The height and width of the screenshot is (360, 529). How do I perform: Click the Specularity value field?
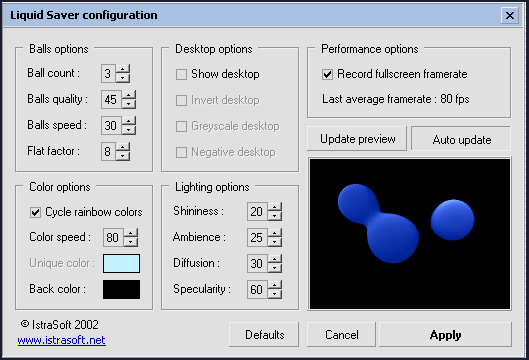(x=257, y=289)
